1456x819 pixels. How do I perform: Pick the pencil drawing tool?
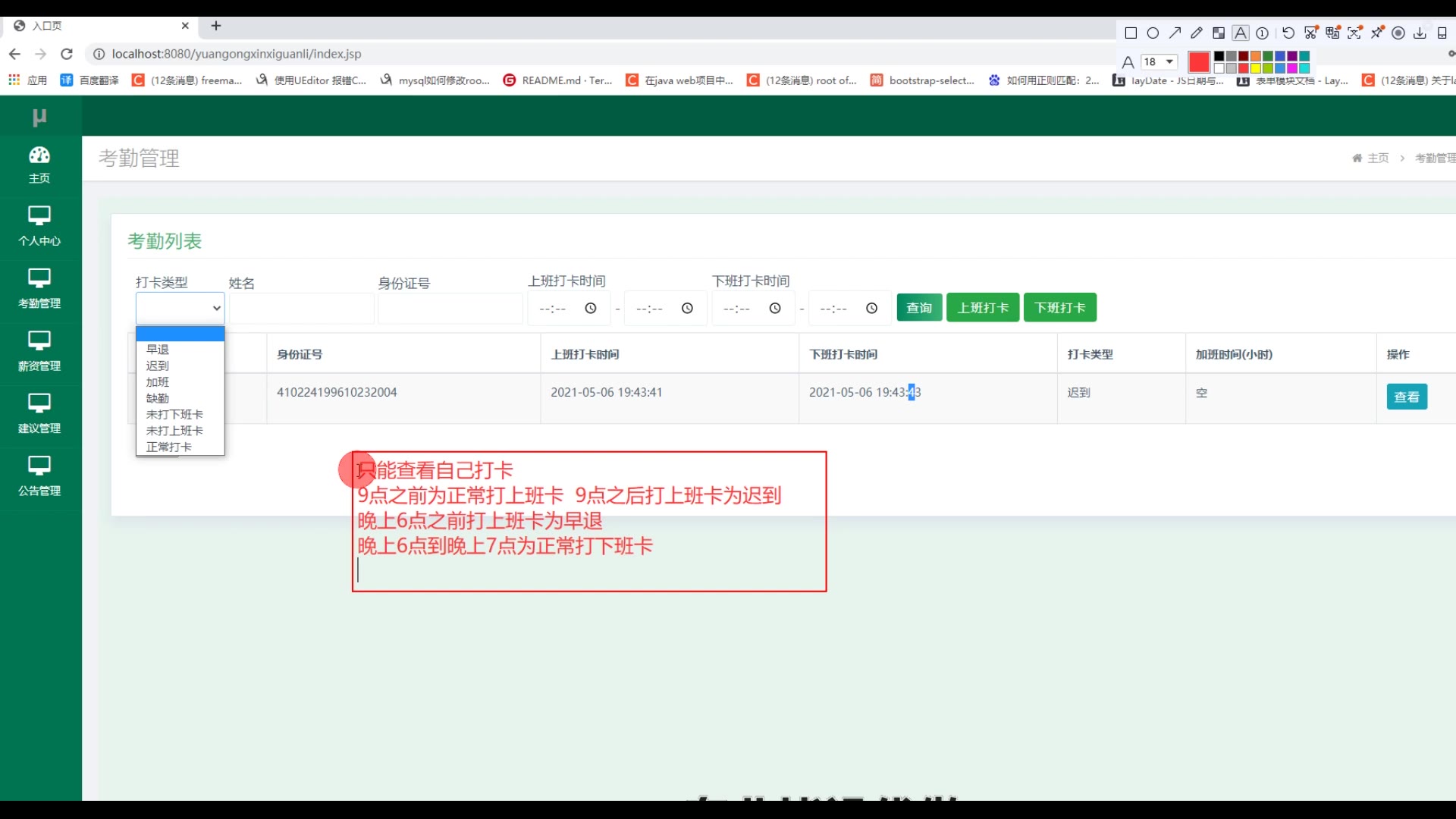coord(1197,33)
